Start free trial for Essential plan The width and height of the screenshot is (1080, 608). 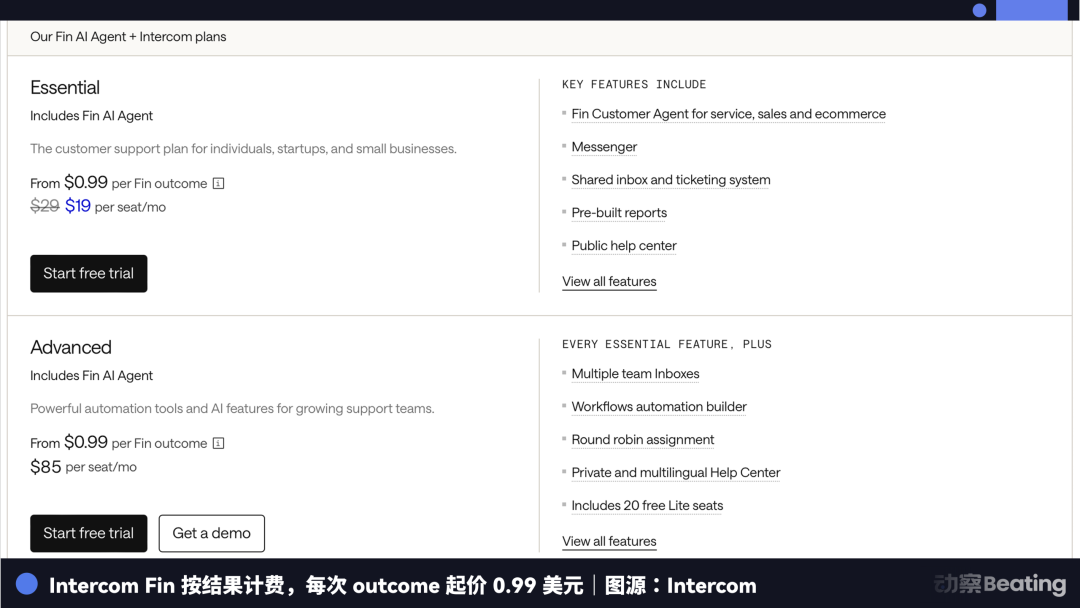(x=89, y=273)
